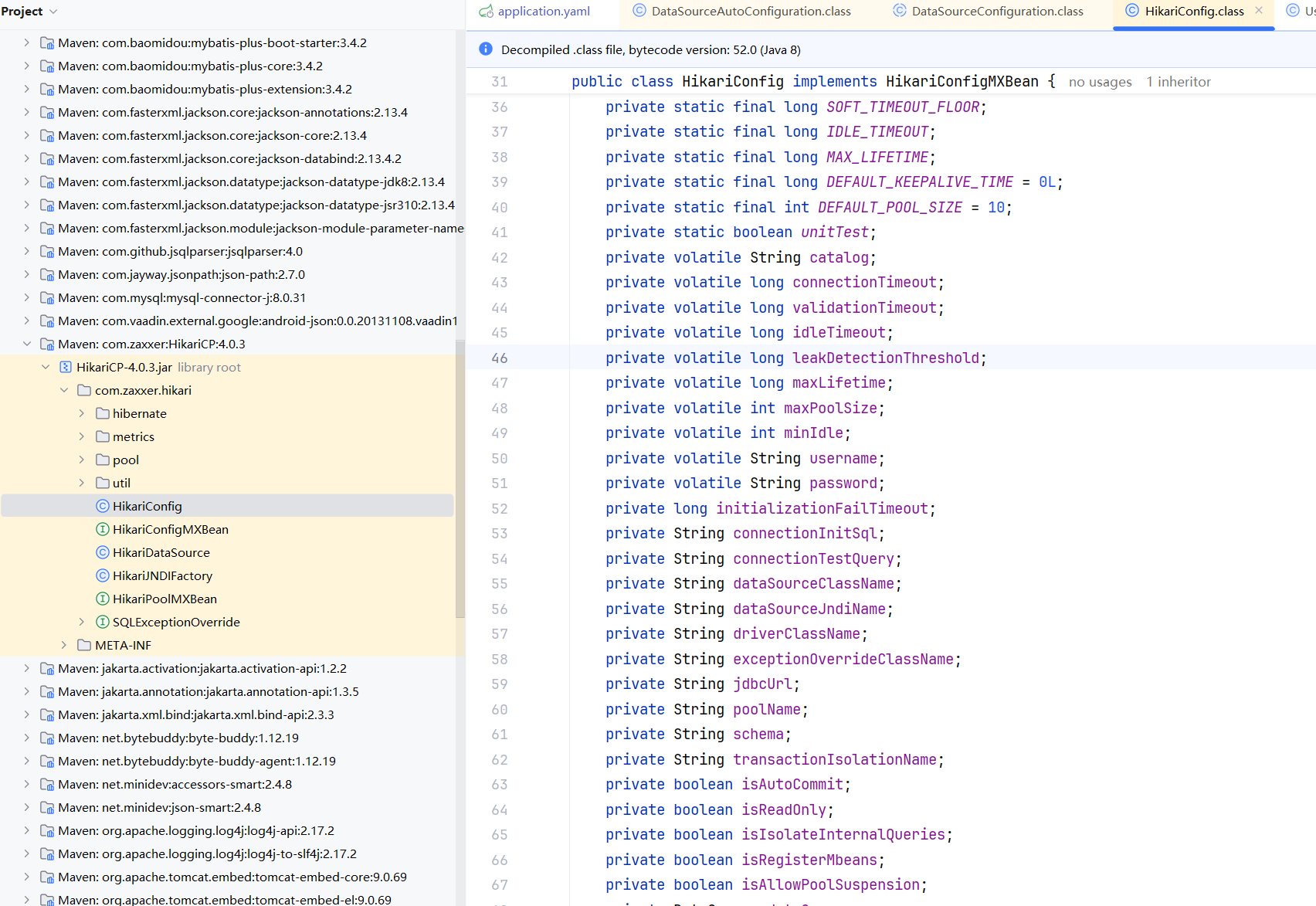Click the HikariCP-4.0.3.jar archive icon

coord(66,367)
